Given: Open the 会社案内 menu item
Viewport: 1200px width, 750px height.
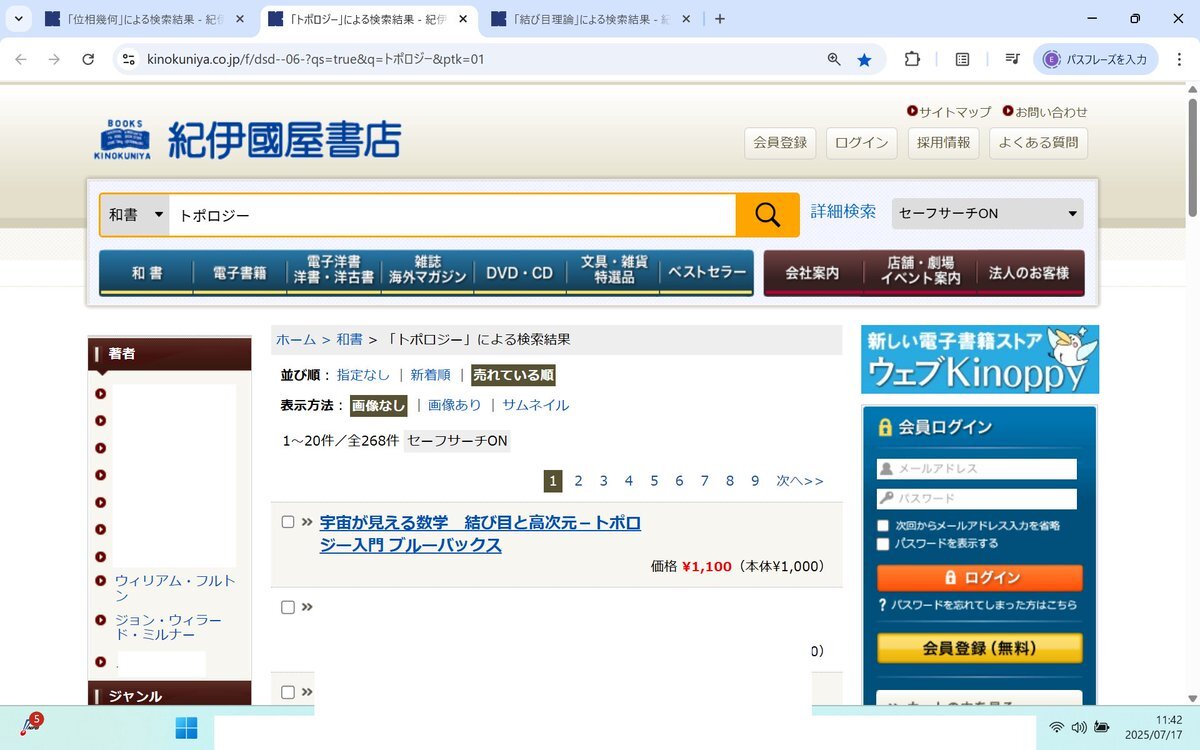Looking at the screenshot, I should coord(812,273).
